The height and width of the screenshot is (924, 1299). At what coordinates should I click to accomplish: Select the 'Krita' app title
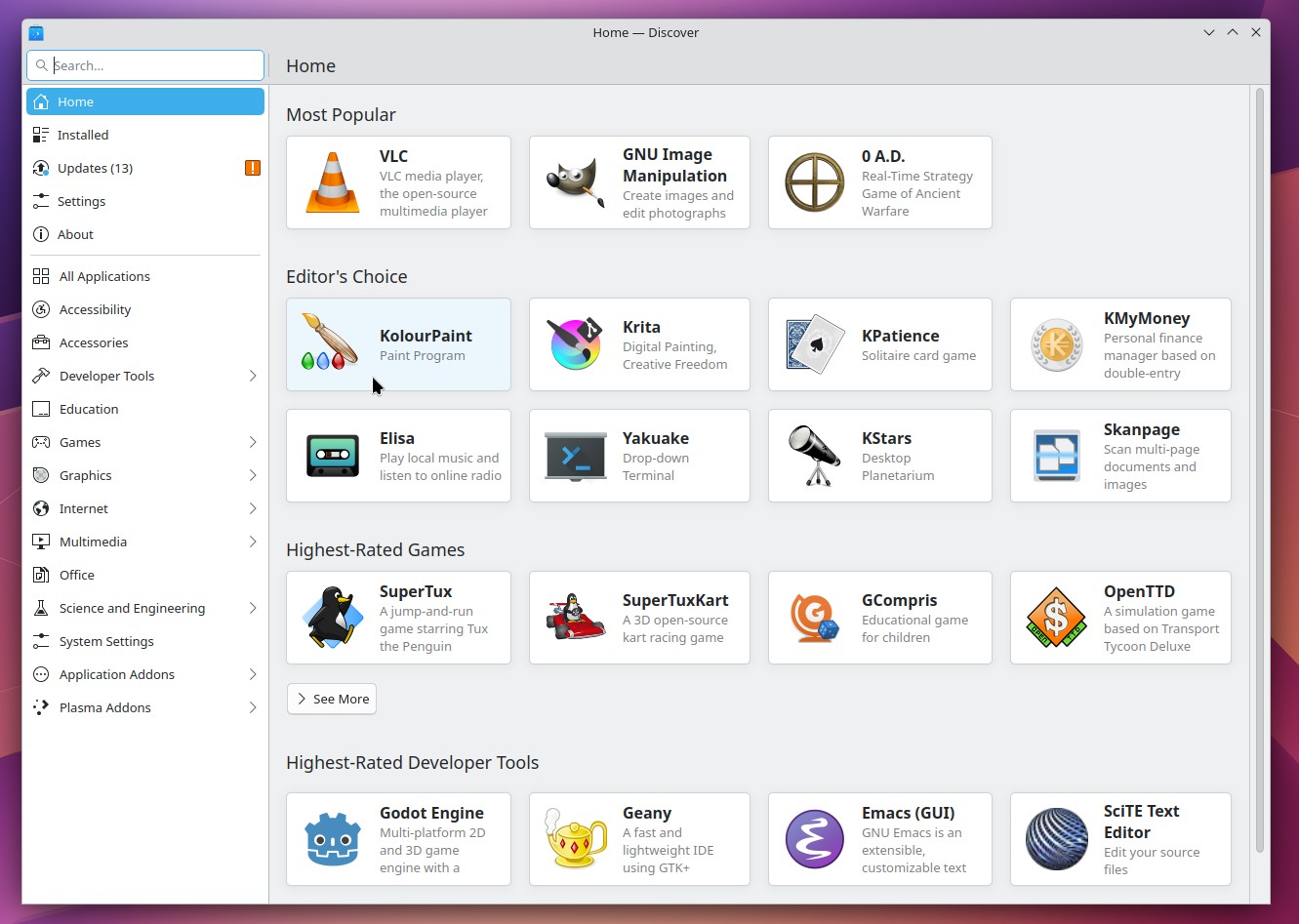pos(641,327)
